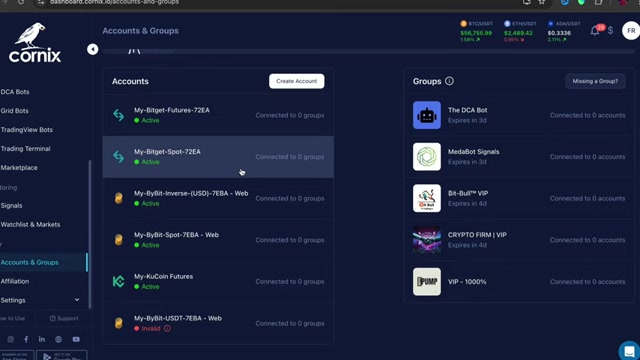
Task: Click the Invalid status info icon
Action: [x=167, y=329]
